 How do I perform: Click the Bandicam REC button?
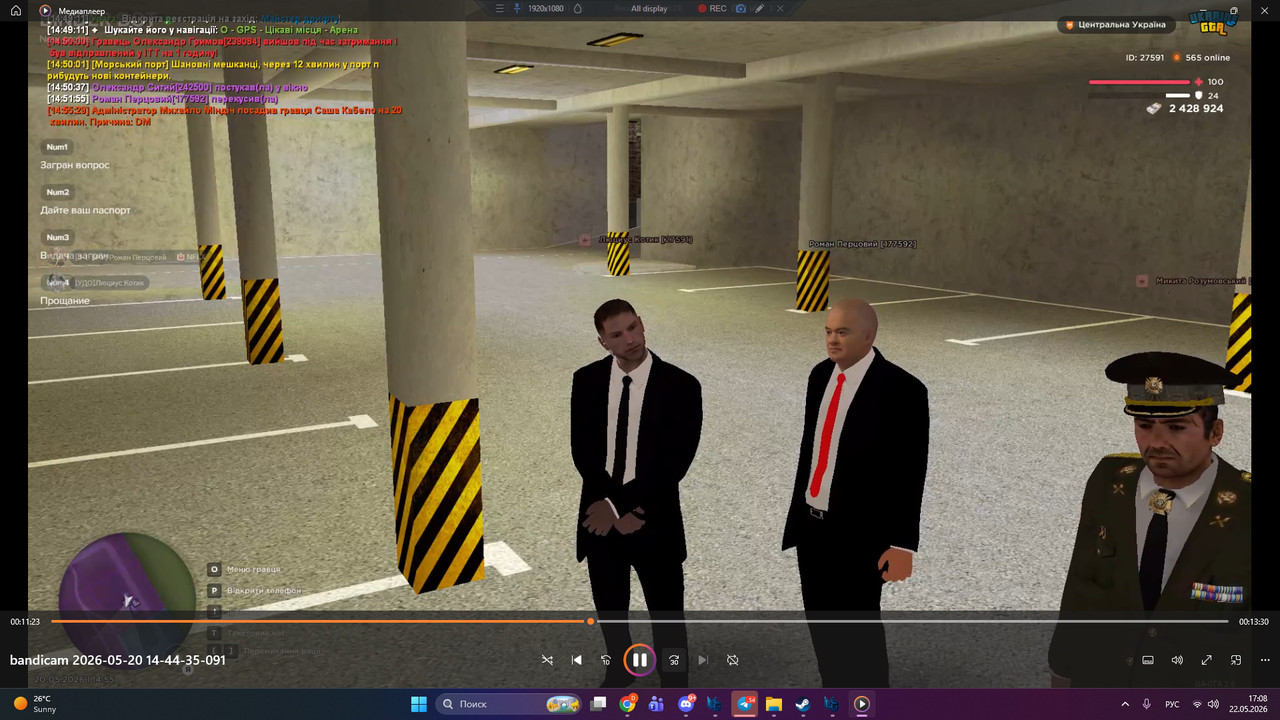coord(712,8)
